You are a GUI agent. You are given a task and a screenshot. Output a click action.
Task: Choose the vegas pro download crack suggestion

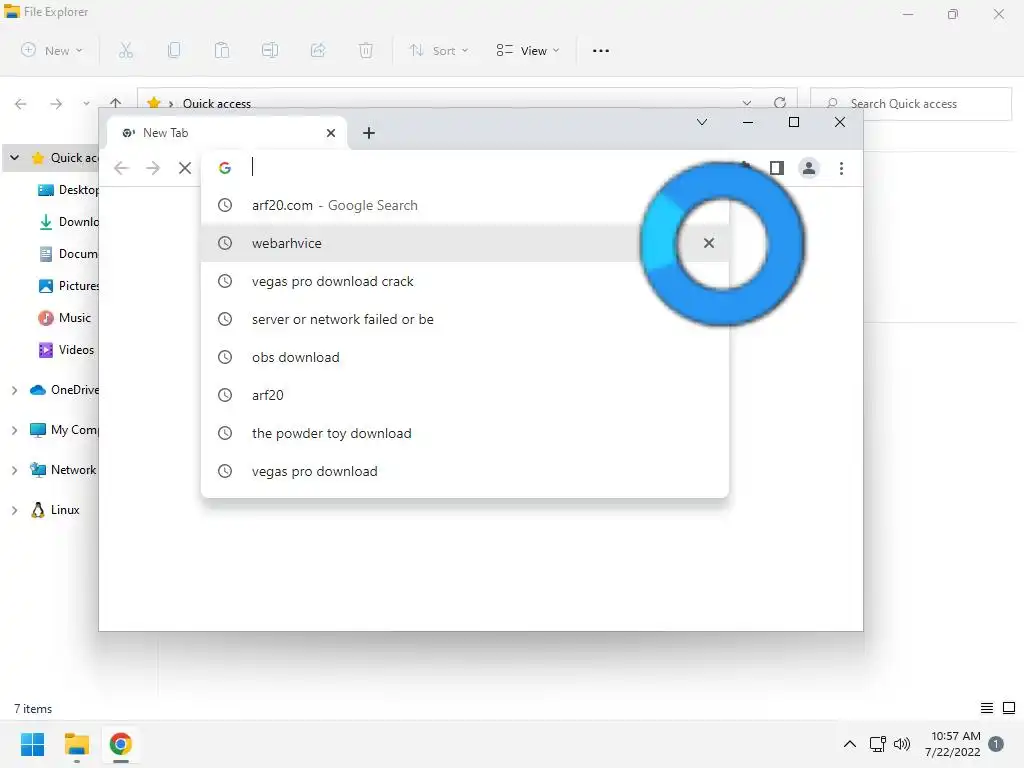click(464, 281)
